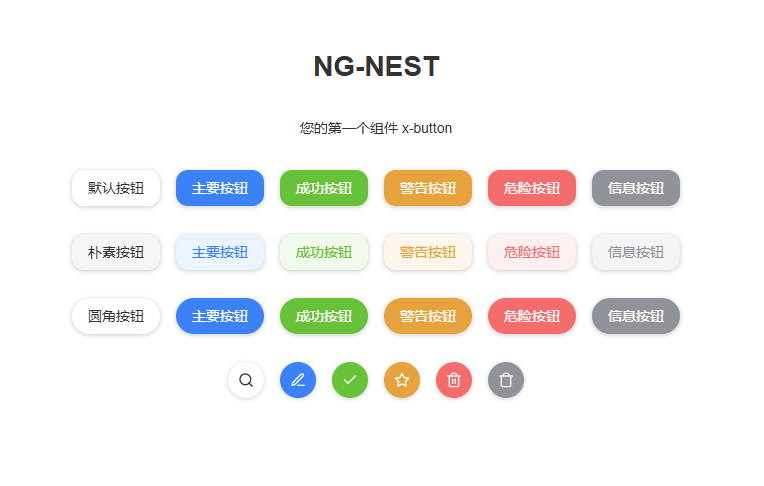Image resolution: width=764 pixels, height=486 pixels.
Task: Click solid gray 信息按钮 in first row
Action: tap(636, 188)
